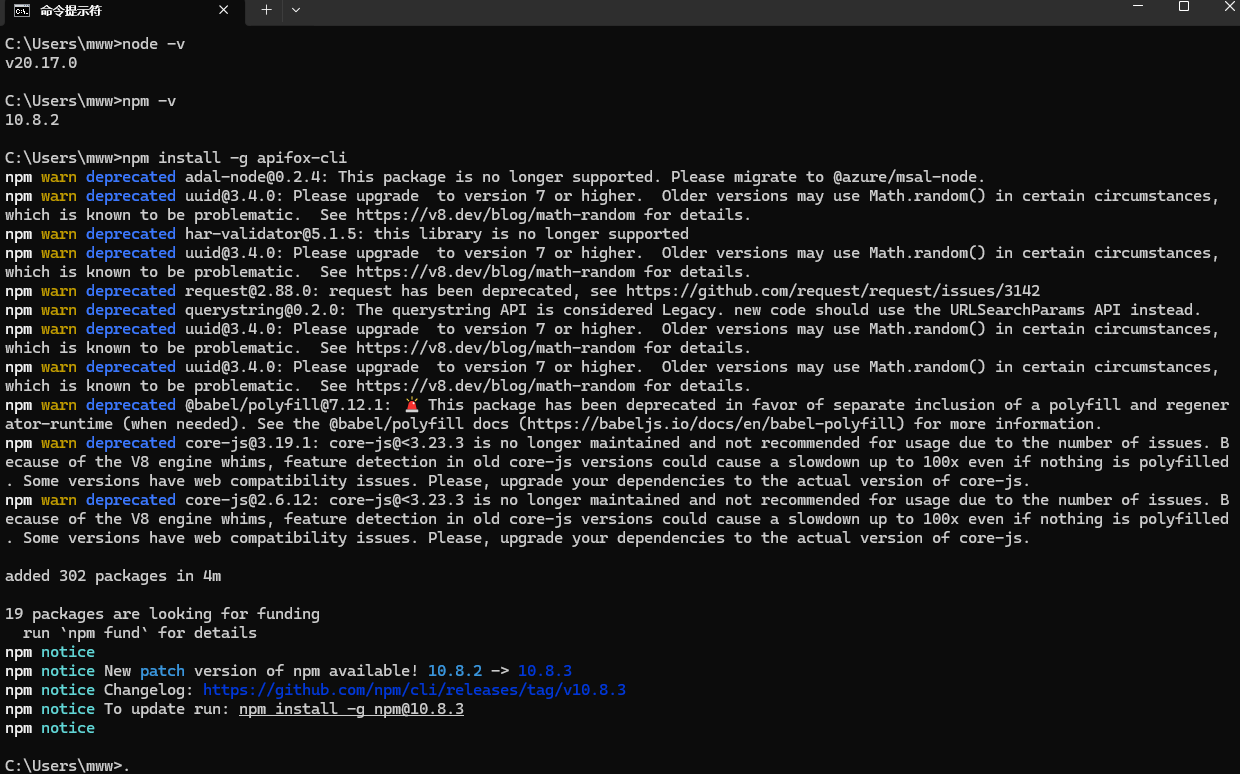Click the @babel/polyfill@7.12.1 warning text
This screenshot has width=1240, height=774.
(617, 414)
